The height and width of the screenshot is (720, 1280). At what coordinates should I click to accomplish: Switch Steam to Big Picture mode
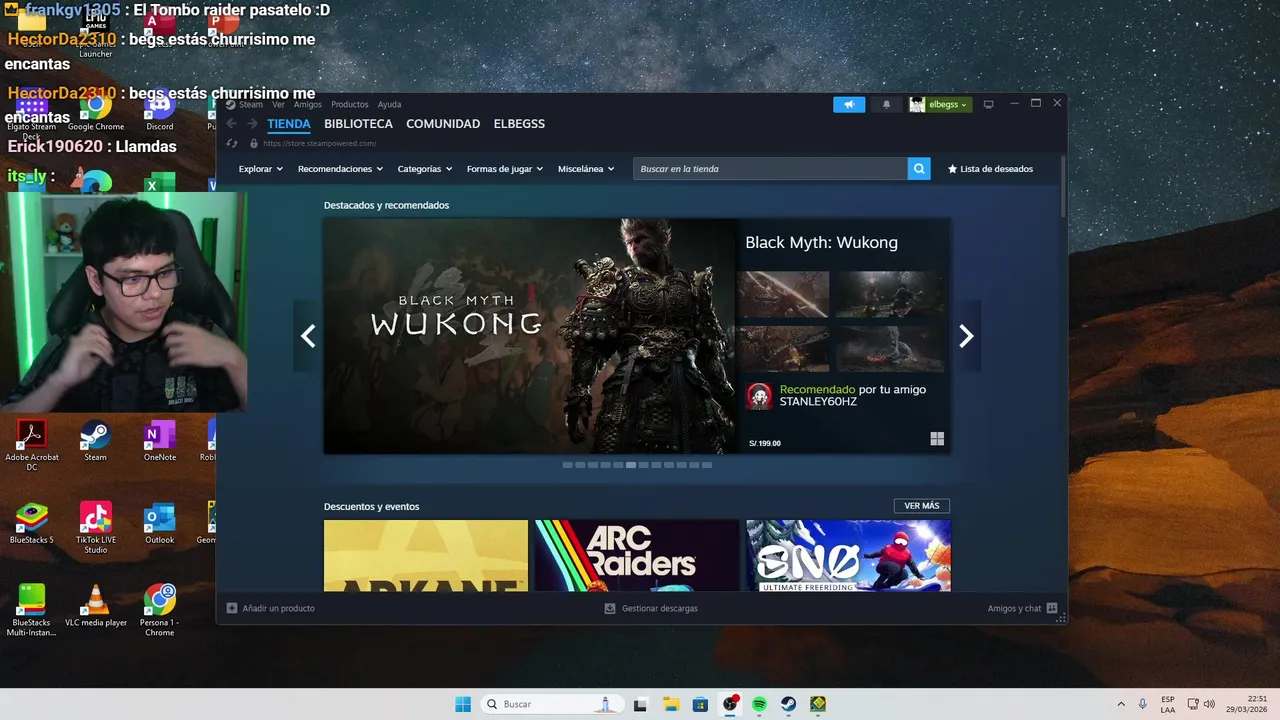click(x=988, y=104)
